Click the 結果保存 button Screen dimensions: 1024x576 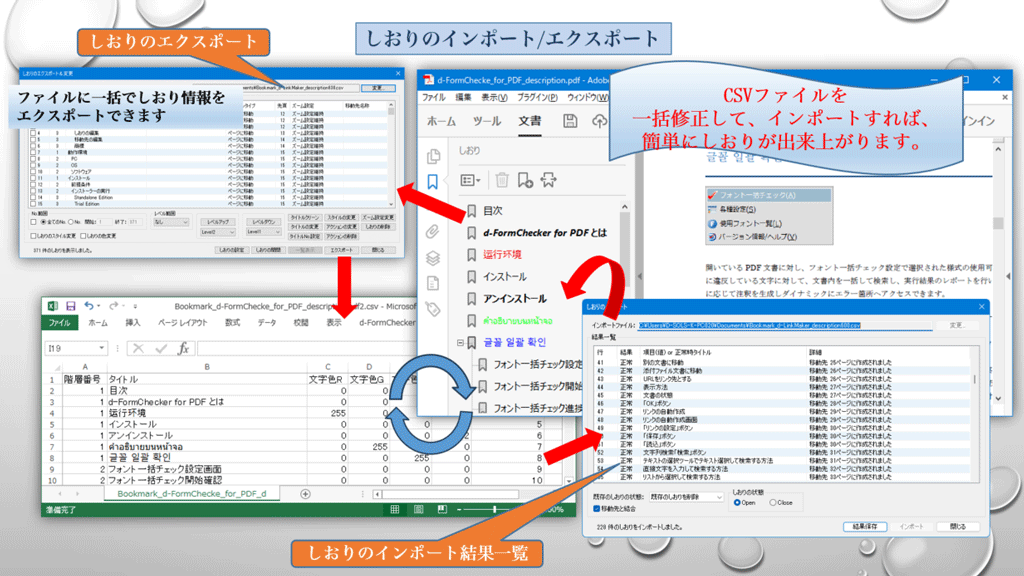[865, 526]
